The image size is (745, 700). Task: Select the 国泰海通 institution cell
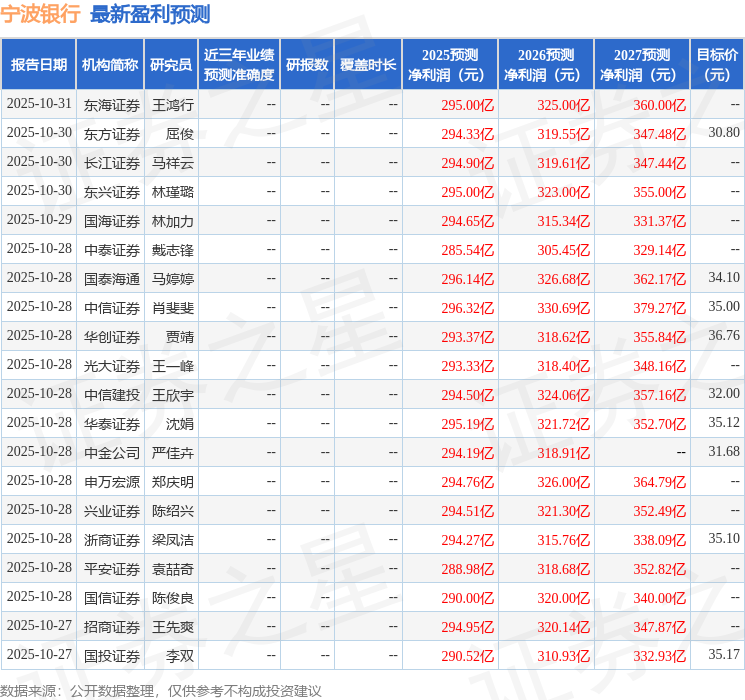[112, 279]
